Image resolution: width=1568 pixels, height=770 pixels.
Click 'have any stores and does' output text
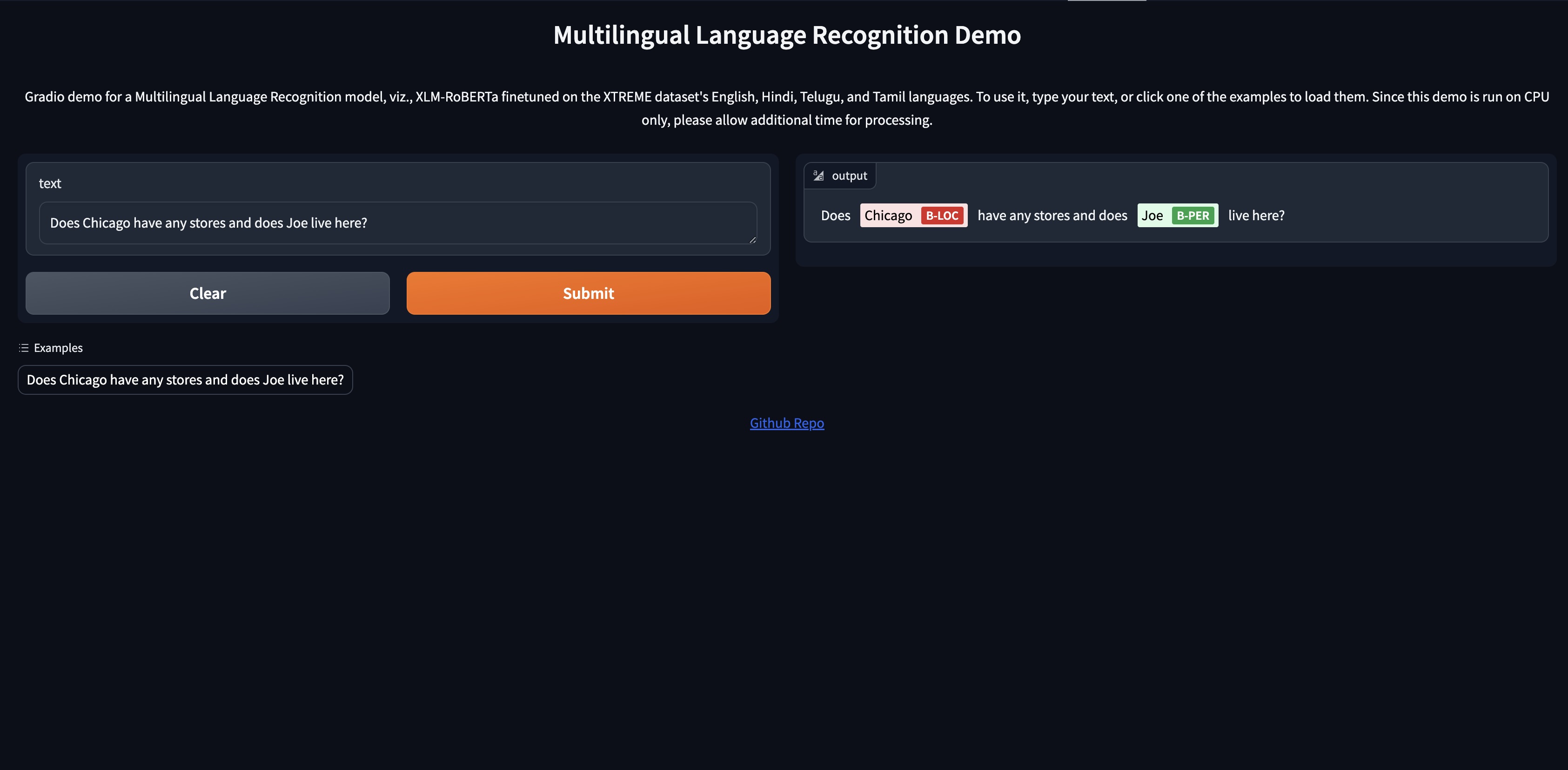tap(1052, 216)
